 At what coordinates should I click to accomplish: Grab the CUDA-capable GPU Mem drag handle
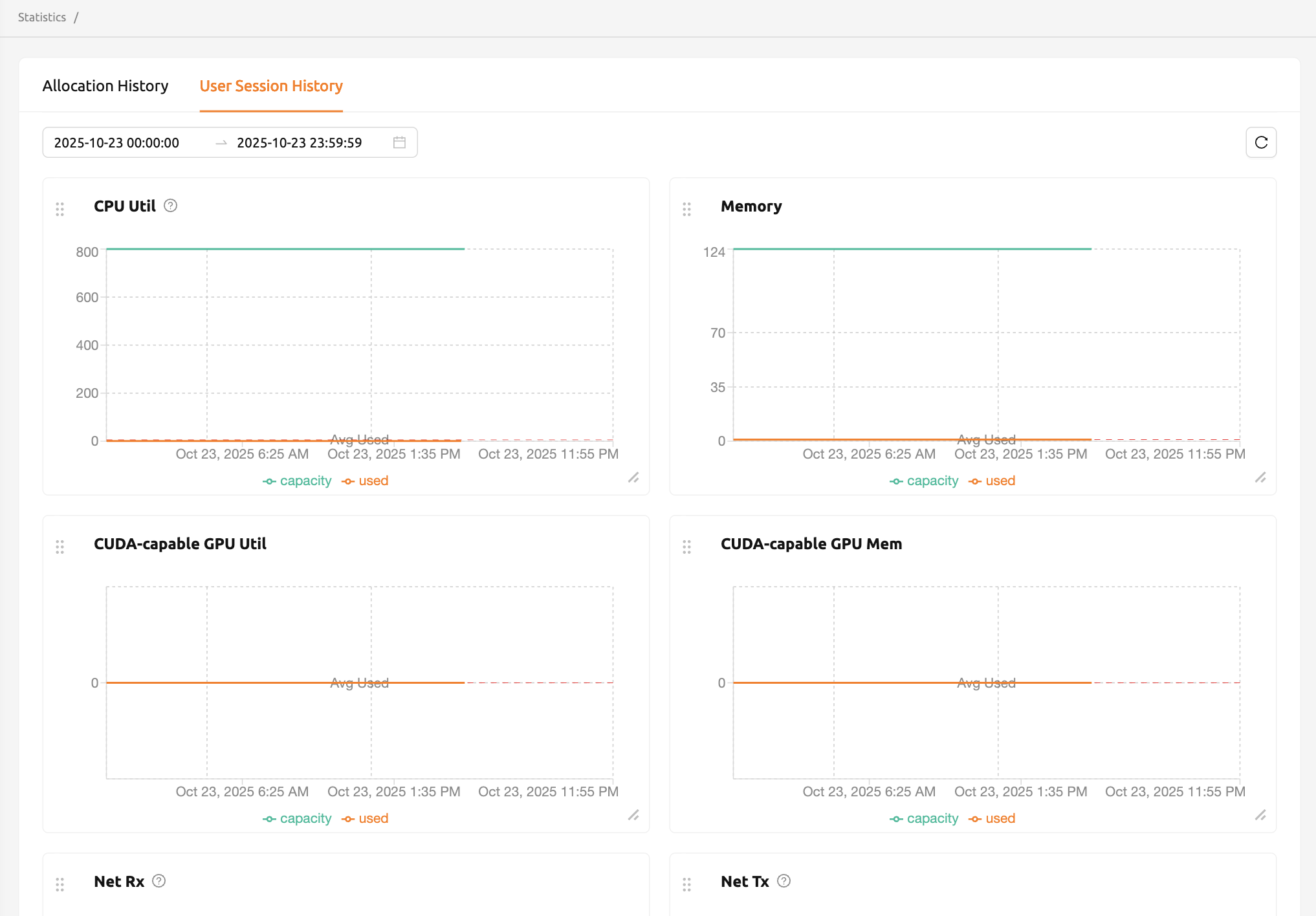click(686, 547)
